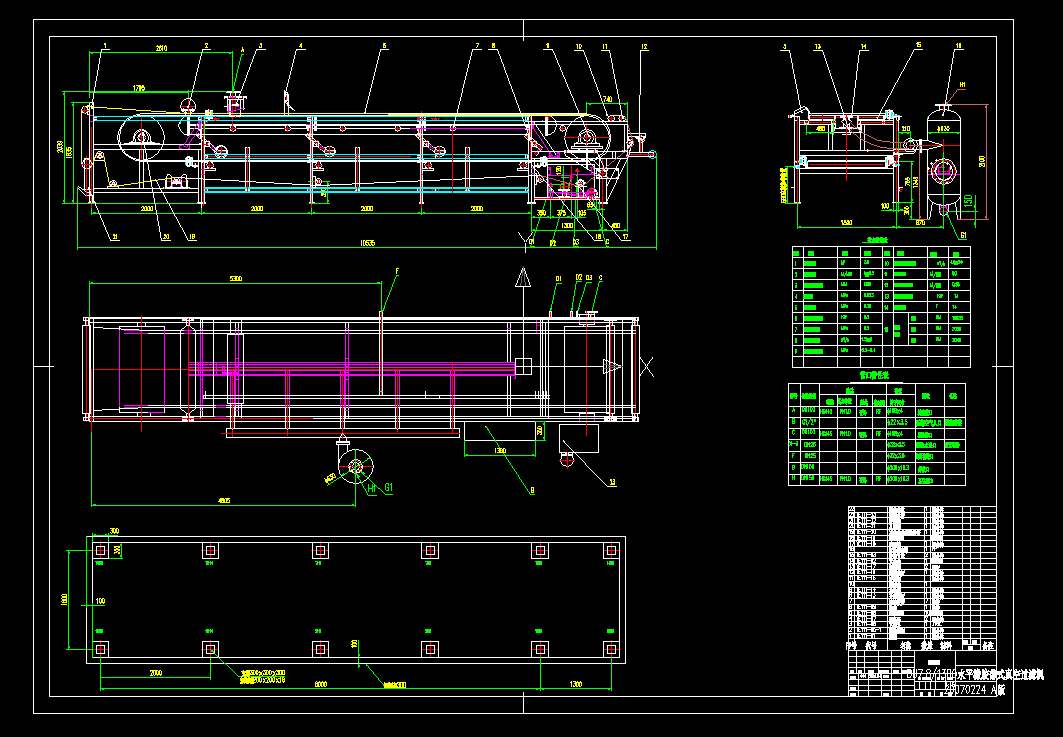Viewport: 1063px width, 737px height.
Task: Select the 5300 dimension in plan view
Action: pos(235,279)
